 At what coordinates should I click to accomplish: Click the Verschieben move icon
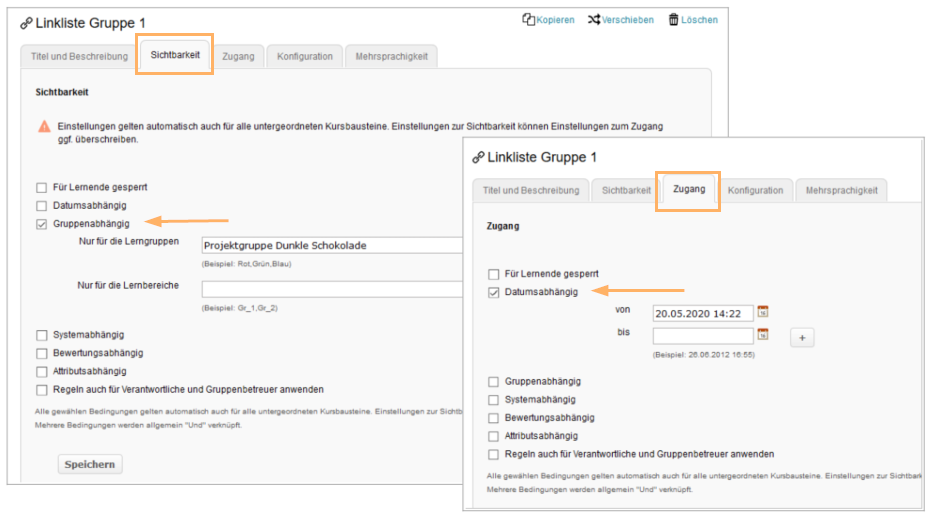(594, 19)
